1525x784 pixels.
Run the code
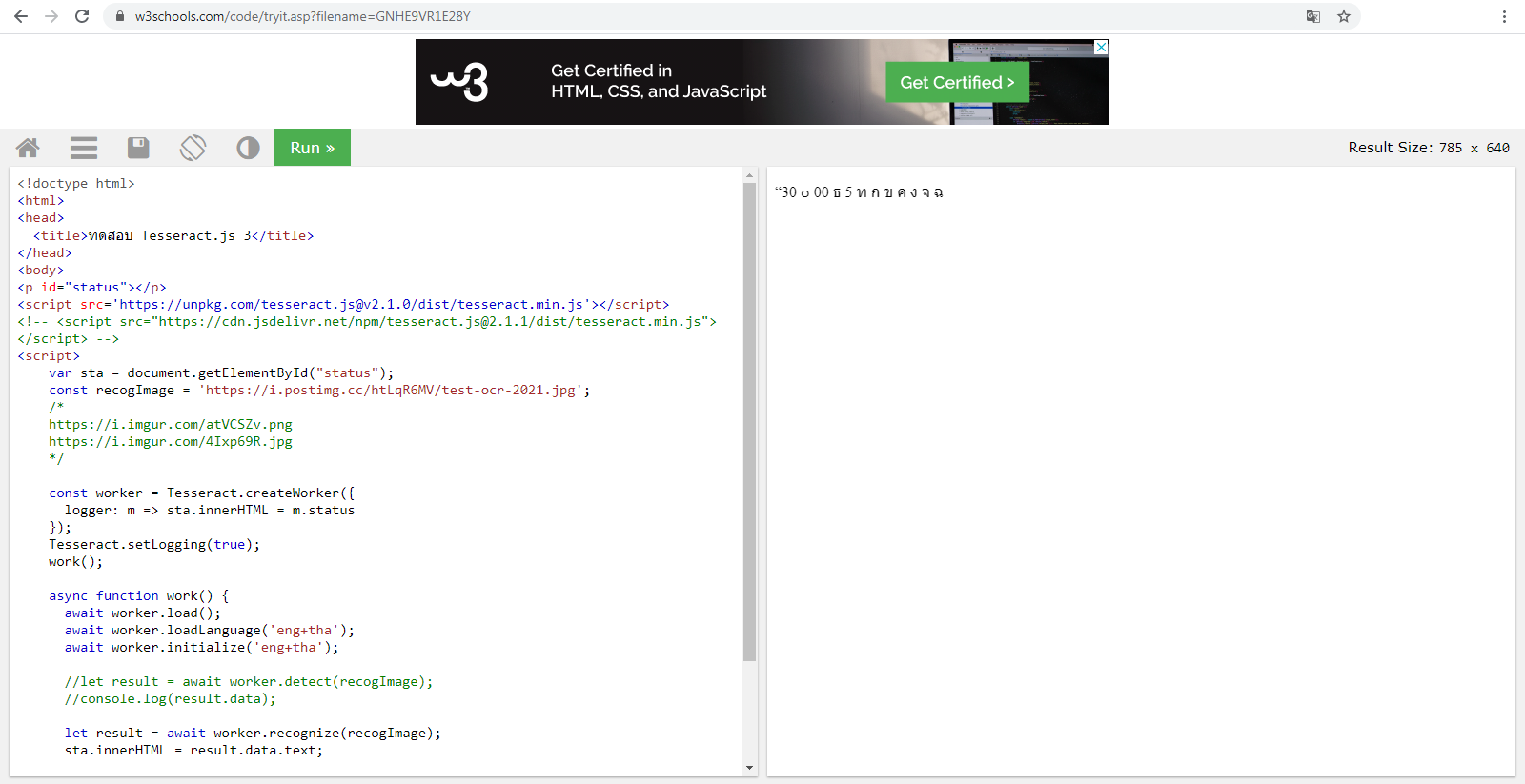pyautogui.click(x=313, y=148)
